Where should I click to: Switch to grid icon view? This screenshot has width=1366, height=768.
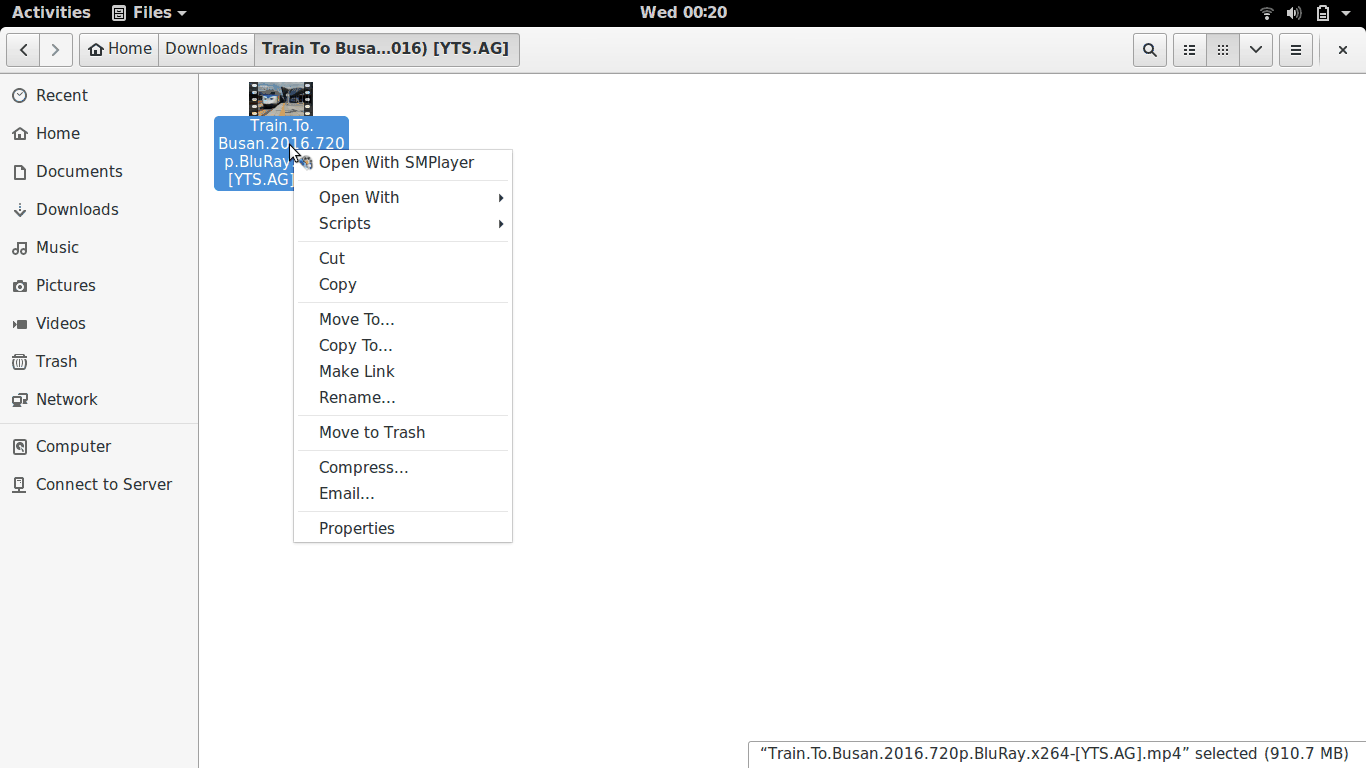click(x=1222, y=50)
